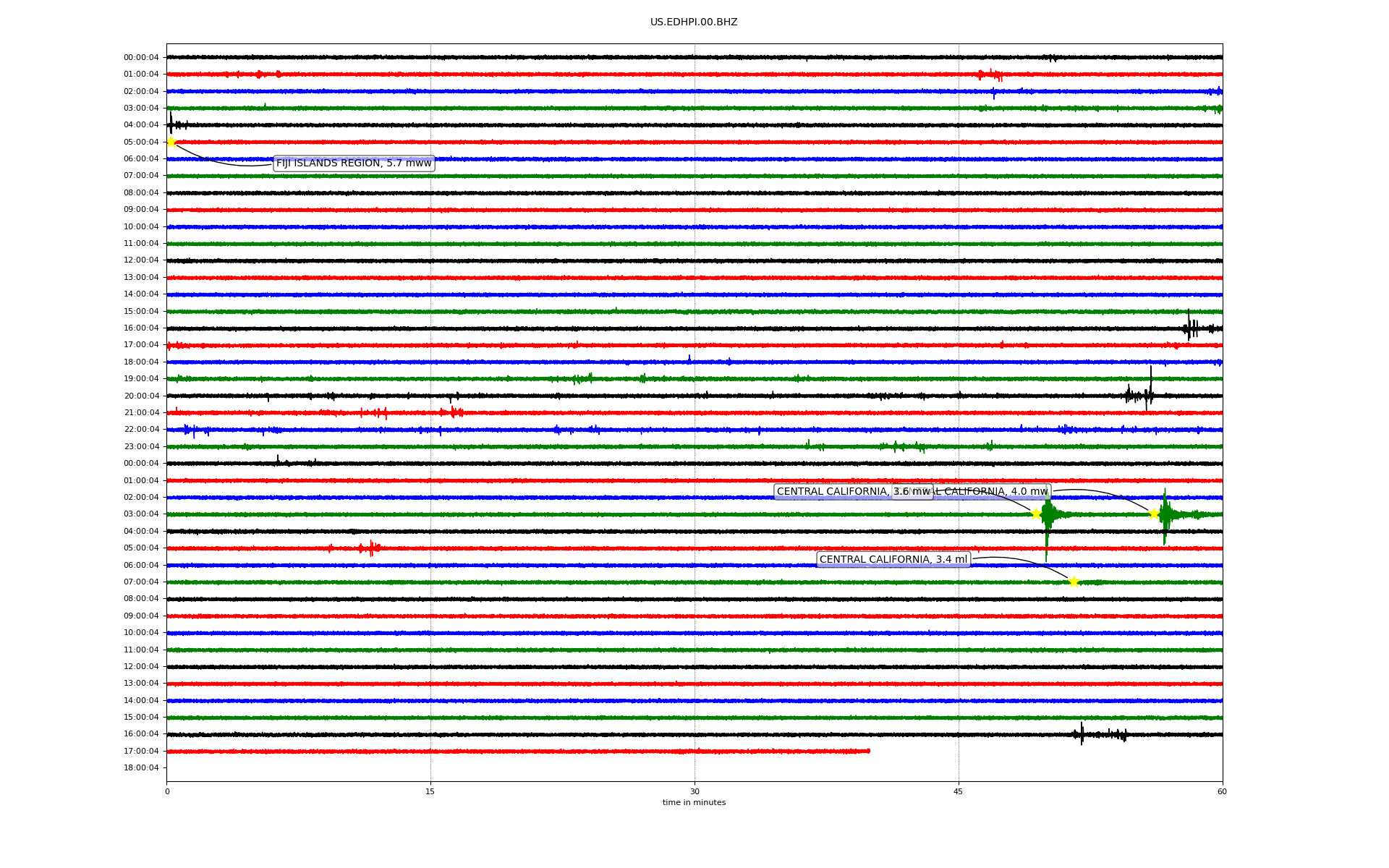Select the CENTRAL CALIFORNIA, 3.4 ml annotation
Image resolution: width=1389 pixels, height=868 pixels.
tap(893, 560)
